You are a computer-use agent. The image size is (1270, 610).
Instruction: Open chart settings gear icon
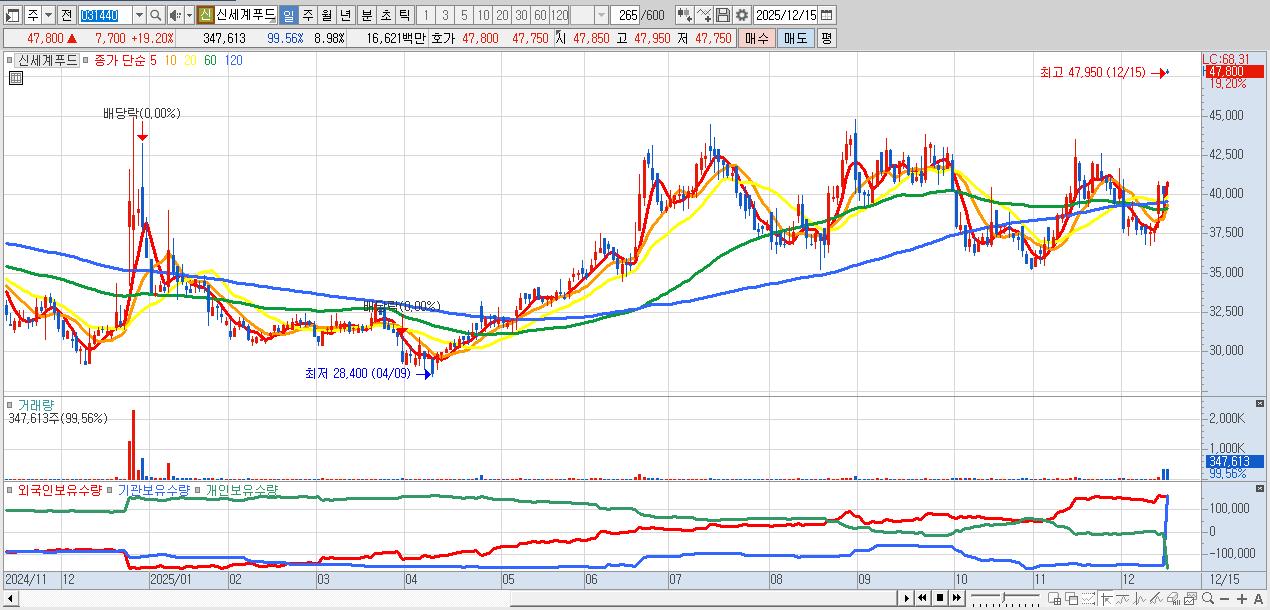[741, 15]
